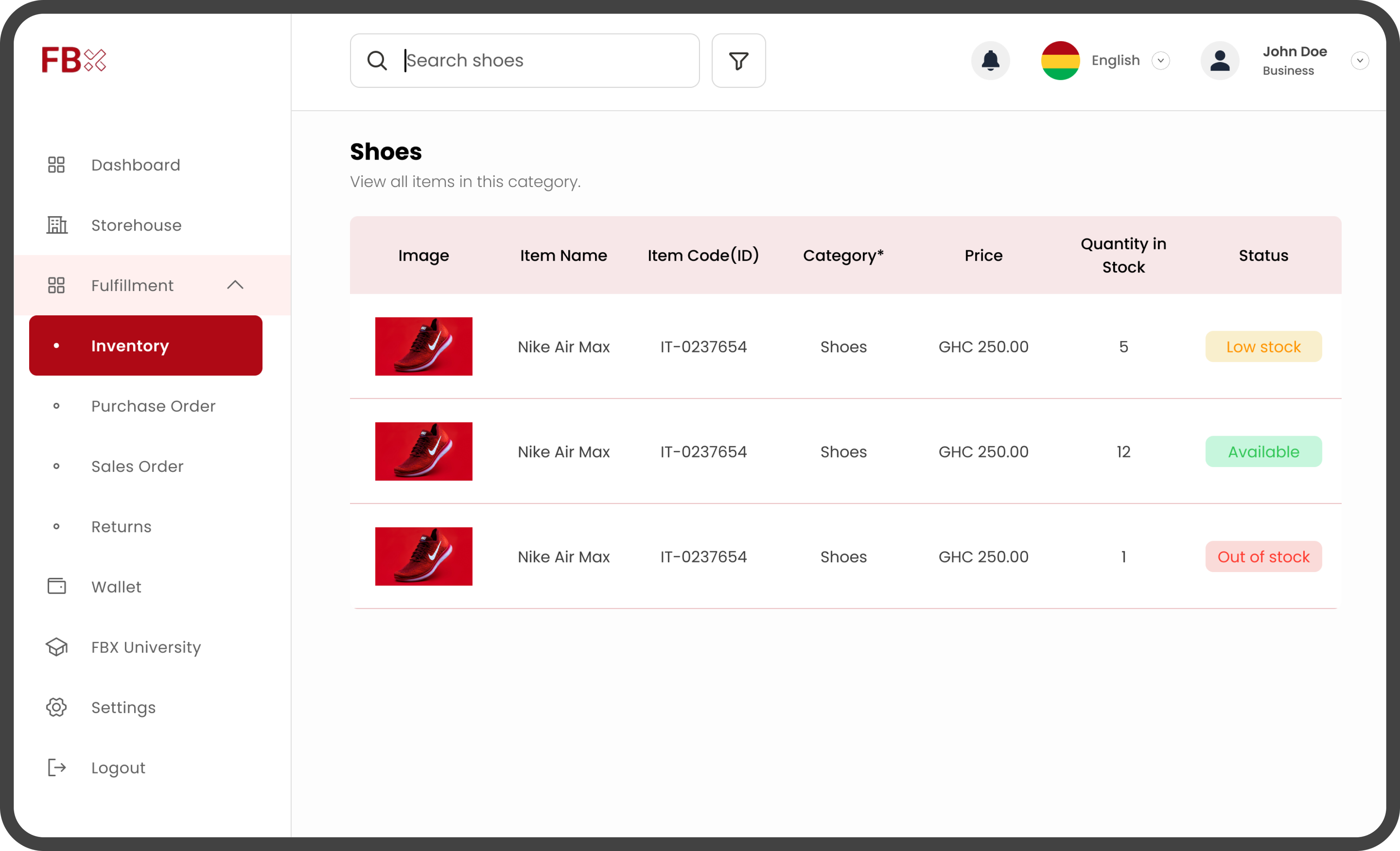The width and height of the screenshot is (1400, 851).
Task: Expand the English language dropdown arrow
Action: 1160,61
